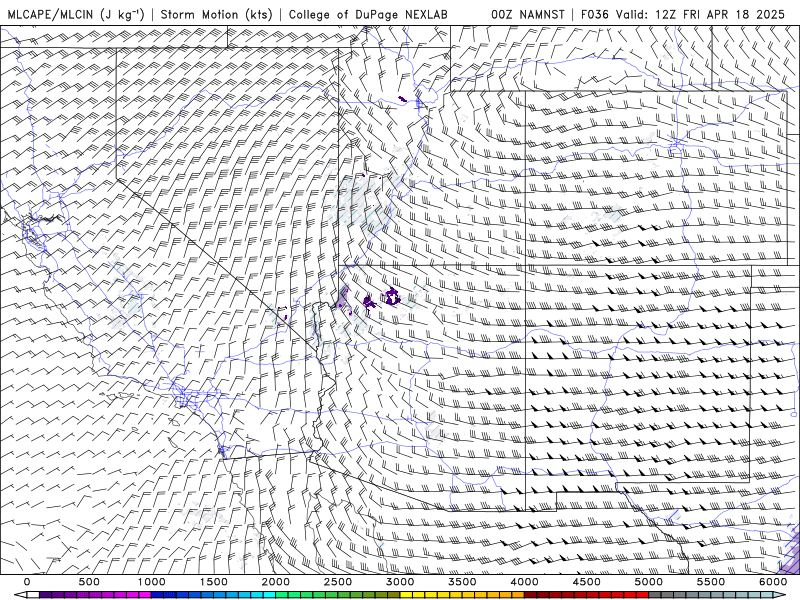Click the '6000' color scale label
Screen dimensions: 800x600
(x=773, y=582)
